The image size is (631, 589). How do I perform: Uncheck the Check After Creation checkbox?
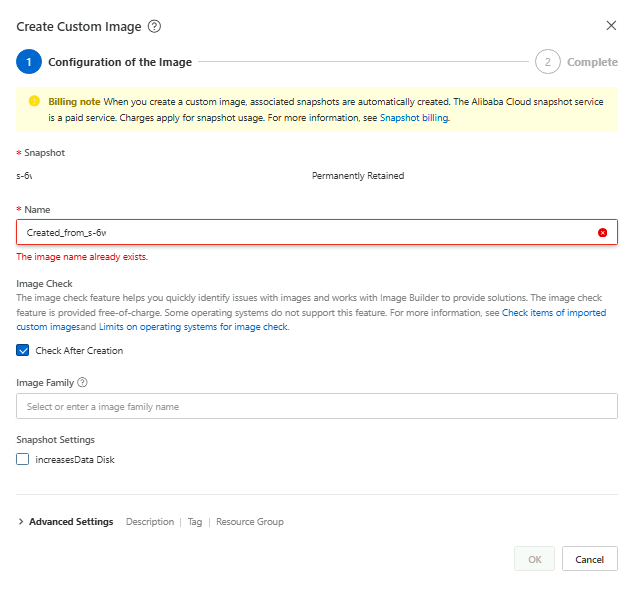(23, 351)
